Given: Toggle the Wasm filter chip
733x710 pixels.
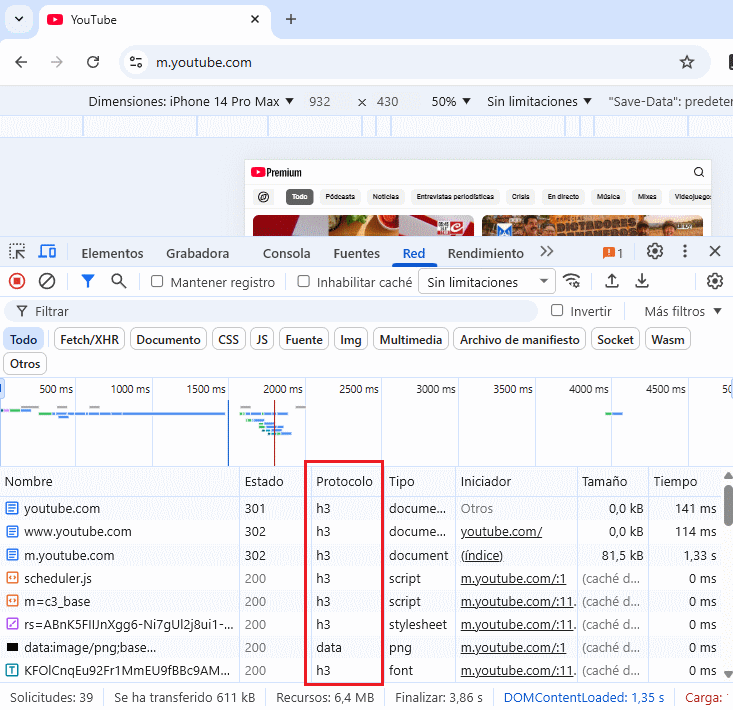Looking at the screenshot, I should tap(668, 339).
